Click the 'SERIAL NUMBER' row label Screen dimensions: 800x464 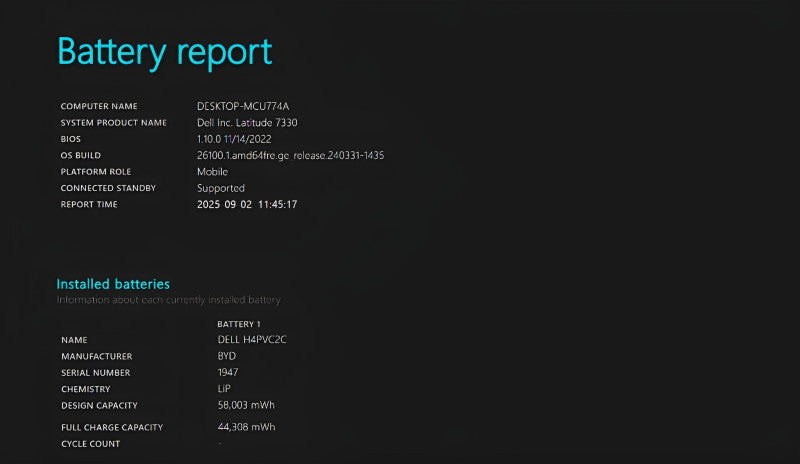[x=95, y=373]
